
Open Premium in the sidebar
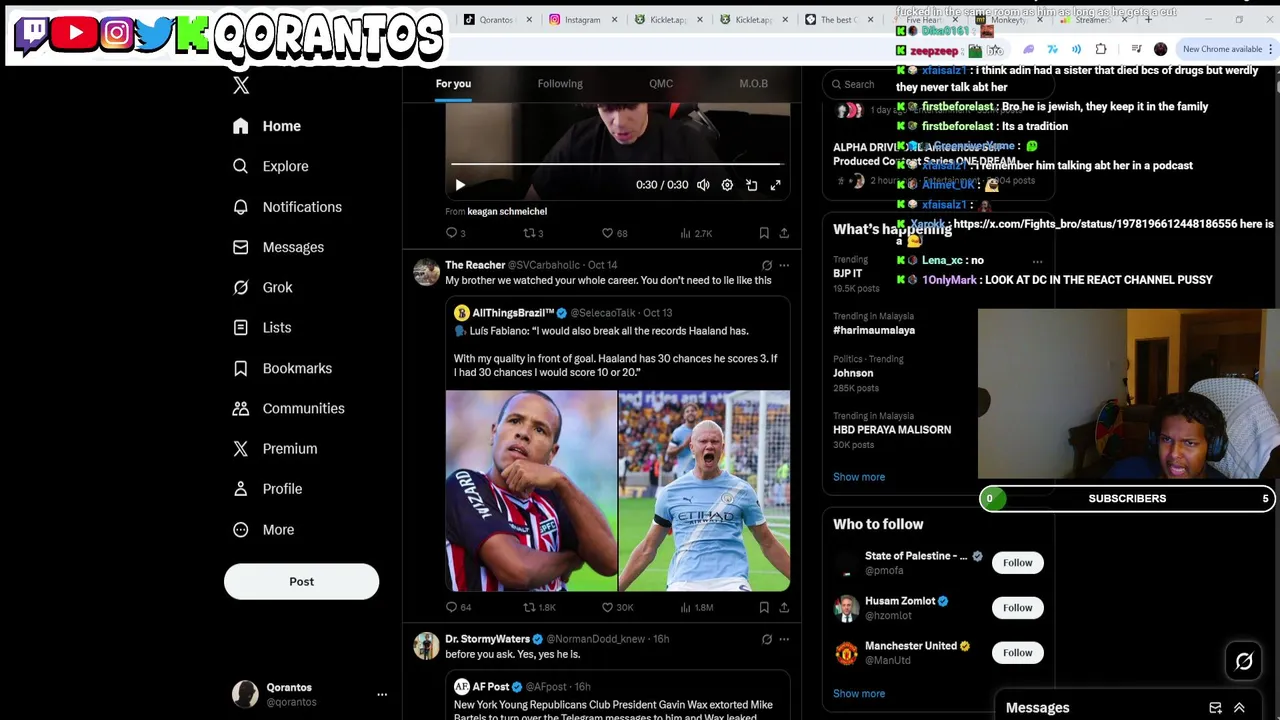(275, 448)
